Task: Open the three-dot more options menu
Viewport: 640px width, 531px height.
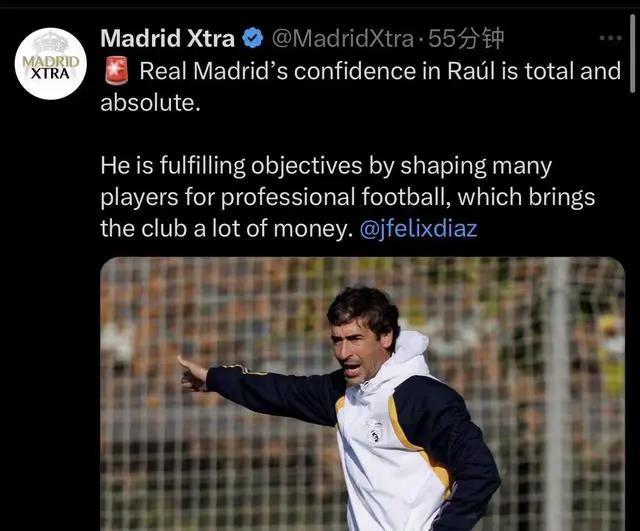Action: click(611, 38)
